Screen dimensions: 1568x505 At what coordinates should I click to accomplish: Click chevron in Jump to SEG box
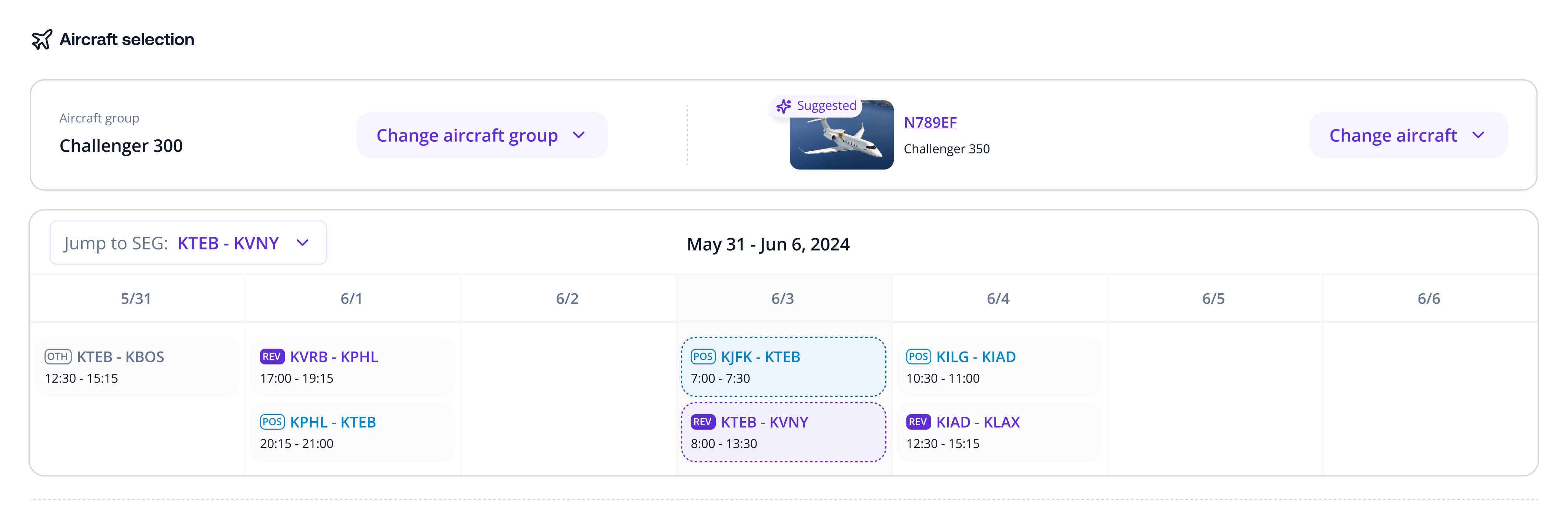coord(303,243)
